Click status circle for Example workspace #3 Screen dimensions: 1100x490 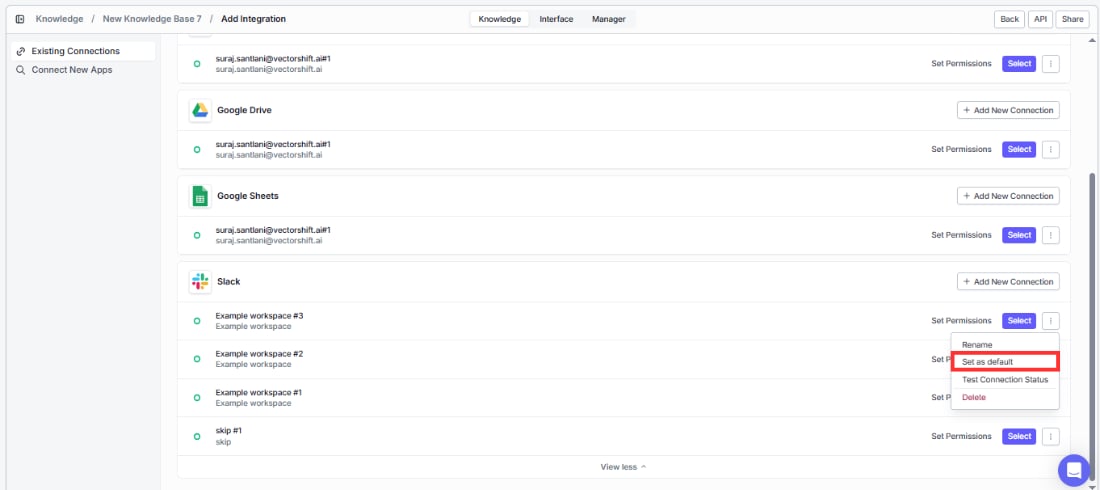pos(197,321)
